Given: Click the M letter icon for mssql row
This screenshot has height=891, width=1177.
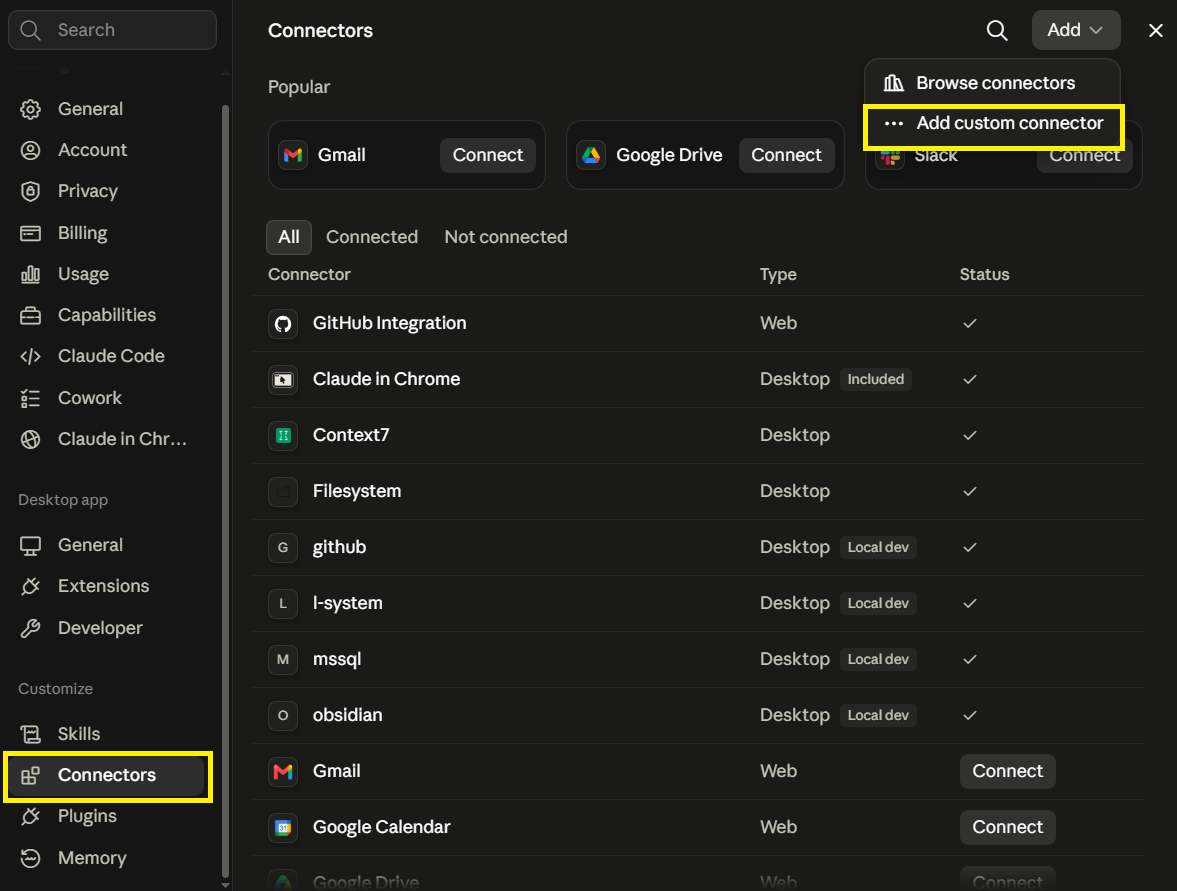Looking at the screenshot, I should (x=283, y=660).
